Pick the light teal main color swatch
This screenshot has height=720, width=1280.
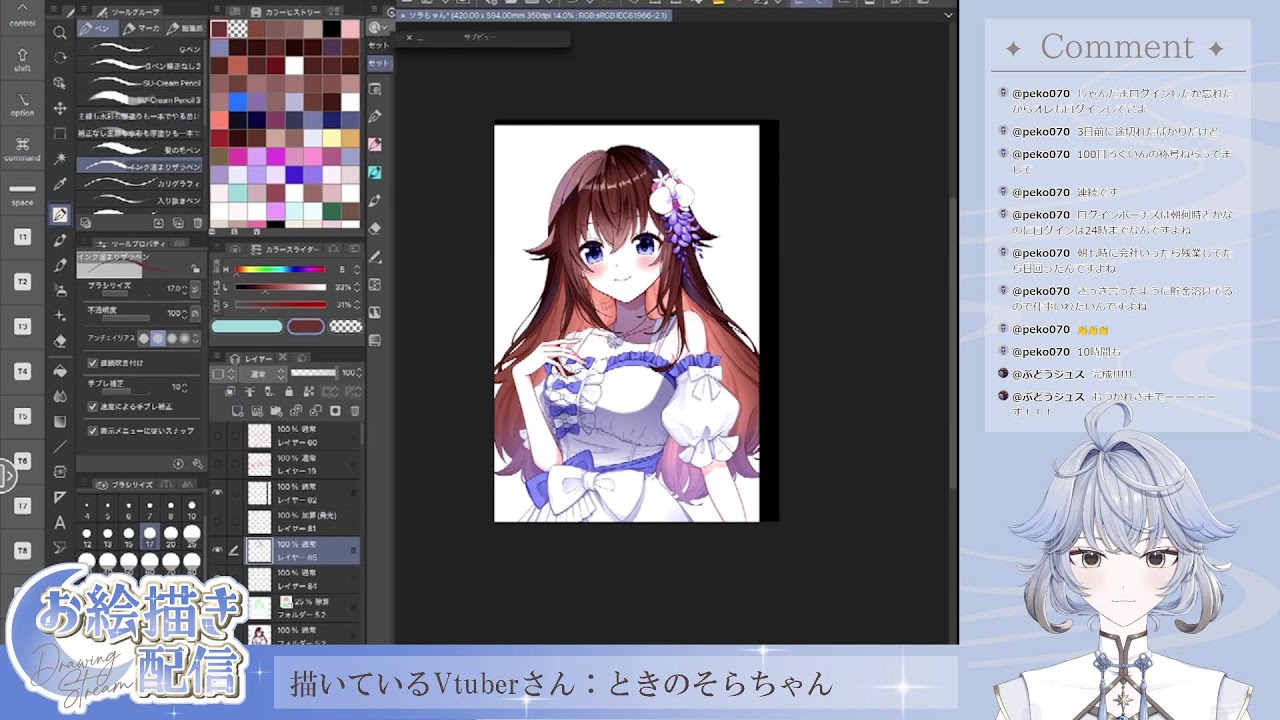coord(247,326)
